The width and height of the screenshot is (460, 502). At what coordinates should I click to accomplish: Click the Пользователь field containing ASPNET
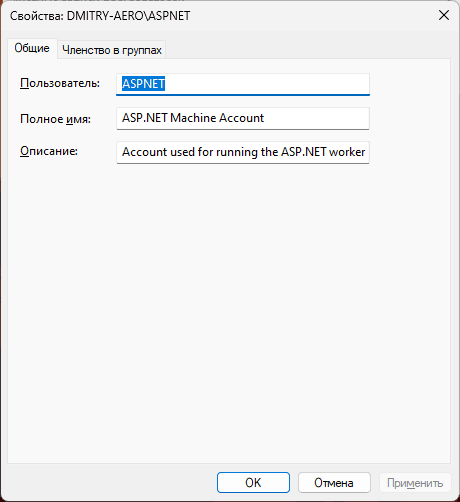(243, 84)
